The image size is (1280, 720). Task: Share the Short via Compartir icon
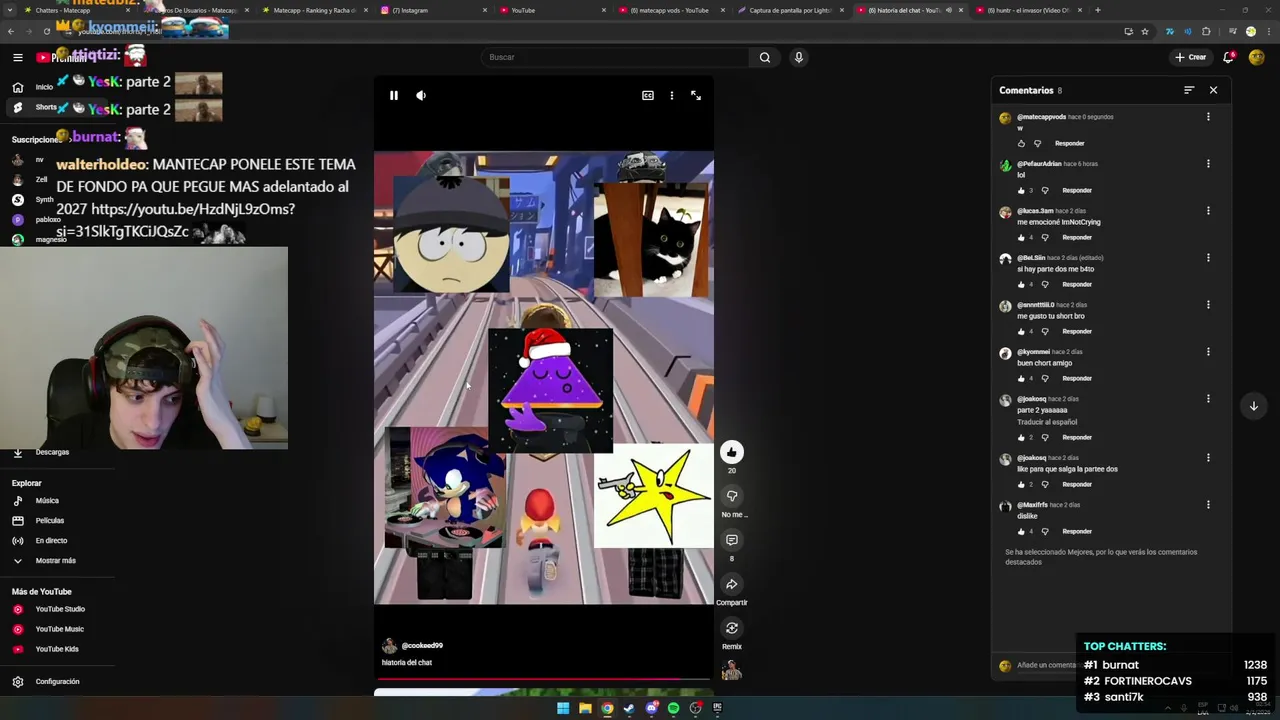click(732, 584)
